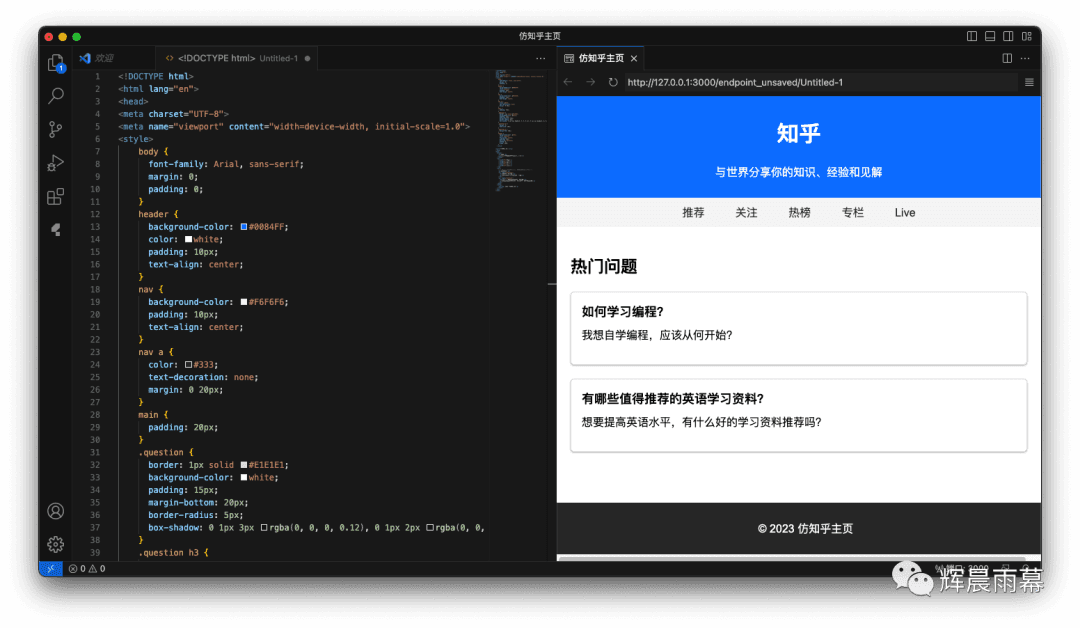Click the #333 color swatch on line 24
Image resolution: width=1080 pixels, height=628 pixels.
pos(188,364)
